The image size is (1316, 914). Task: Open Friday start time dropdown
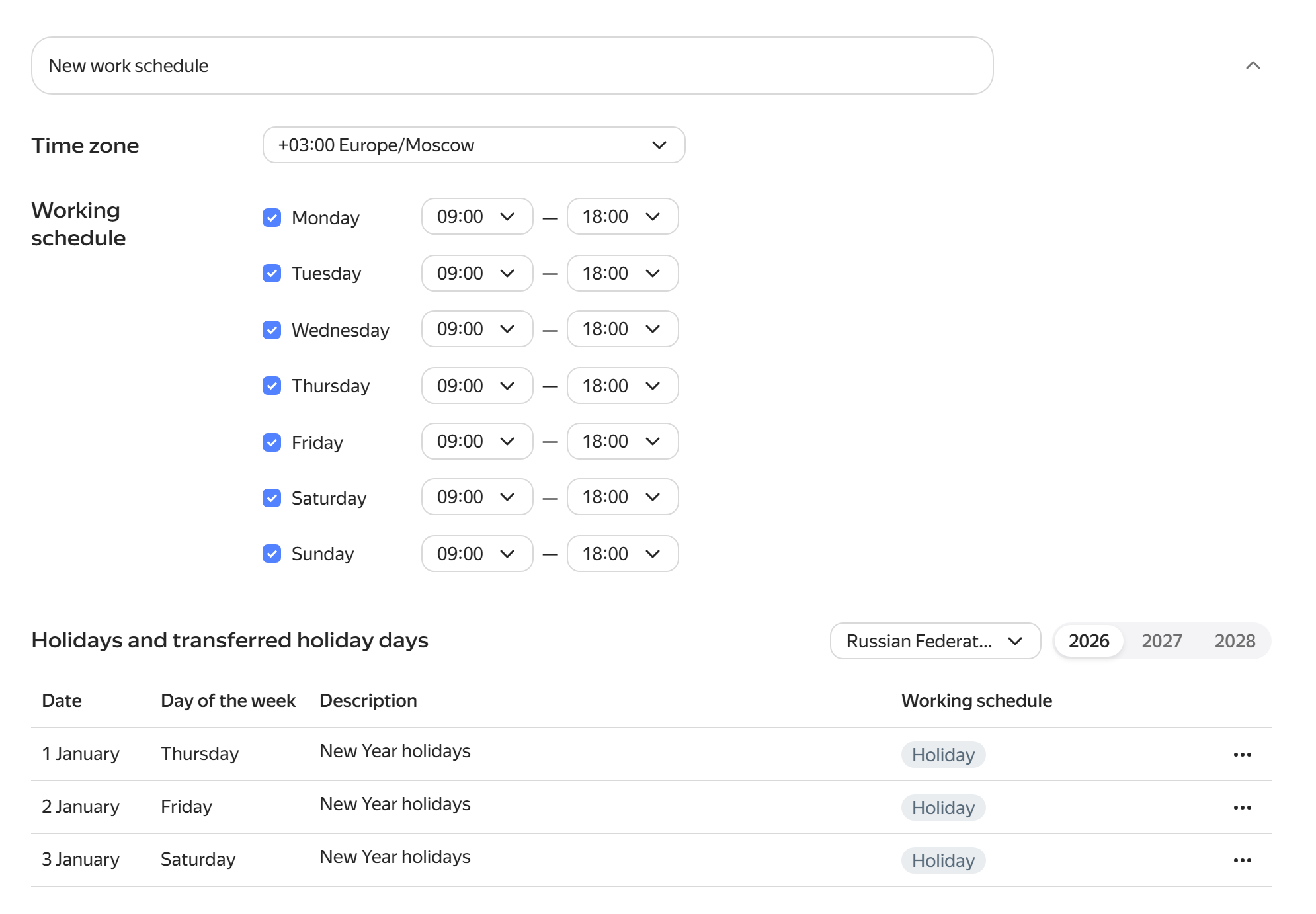point(477,441)
